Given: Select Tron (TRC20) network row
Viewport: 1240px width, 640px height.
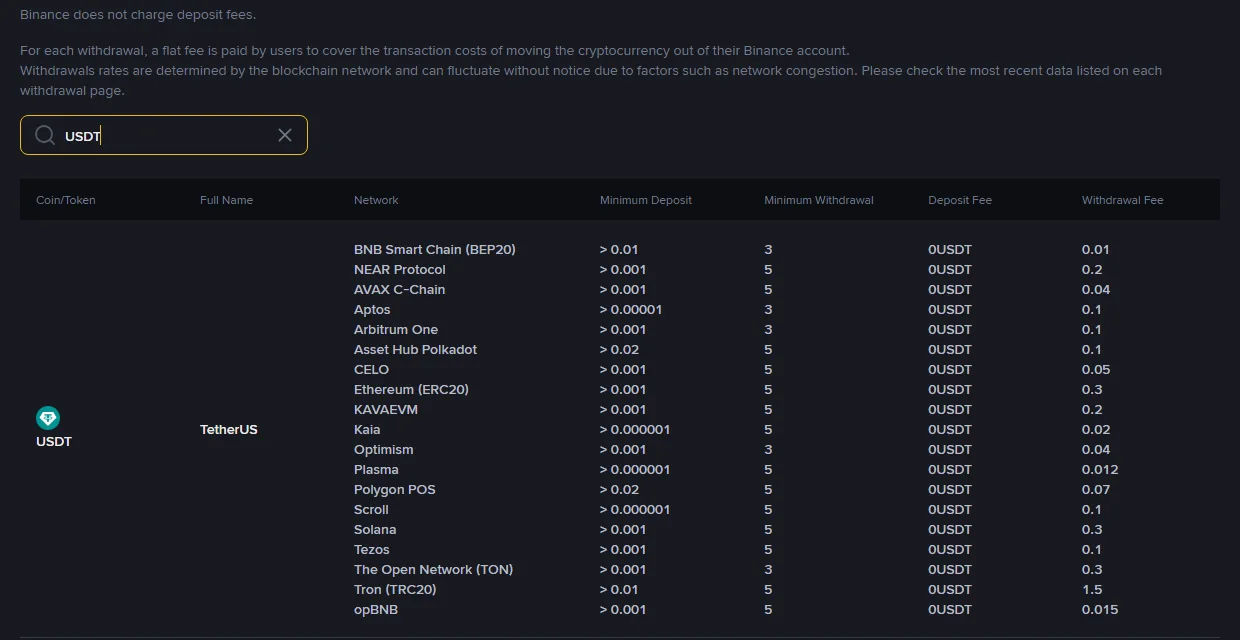Looking at the screenshot, I should [x=395, y=589].
